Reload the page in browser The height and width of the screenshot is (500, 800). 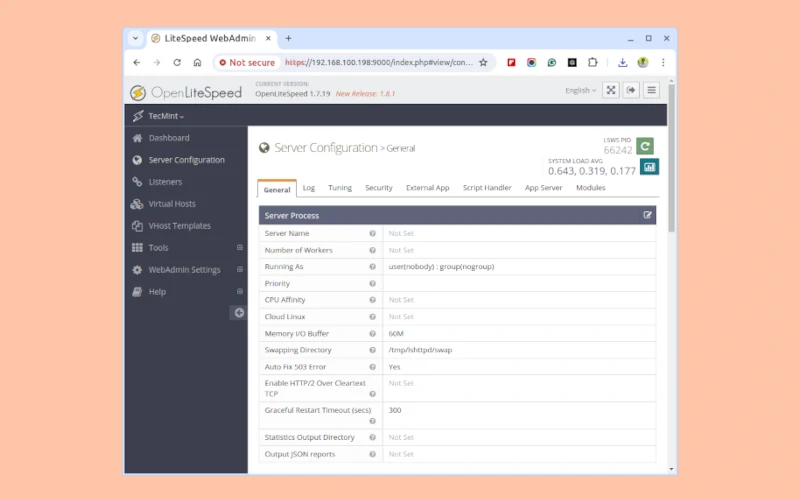click(177, 62)
